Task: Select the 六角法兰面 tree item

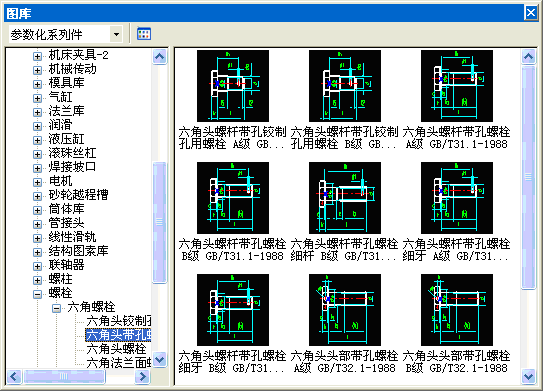Action: [x=119, y=363]
